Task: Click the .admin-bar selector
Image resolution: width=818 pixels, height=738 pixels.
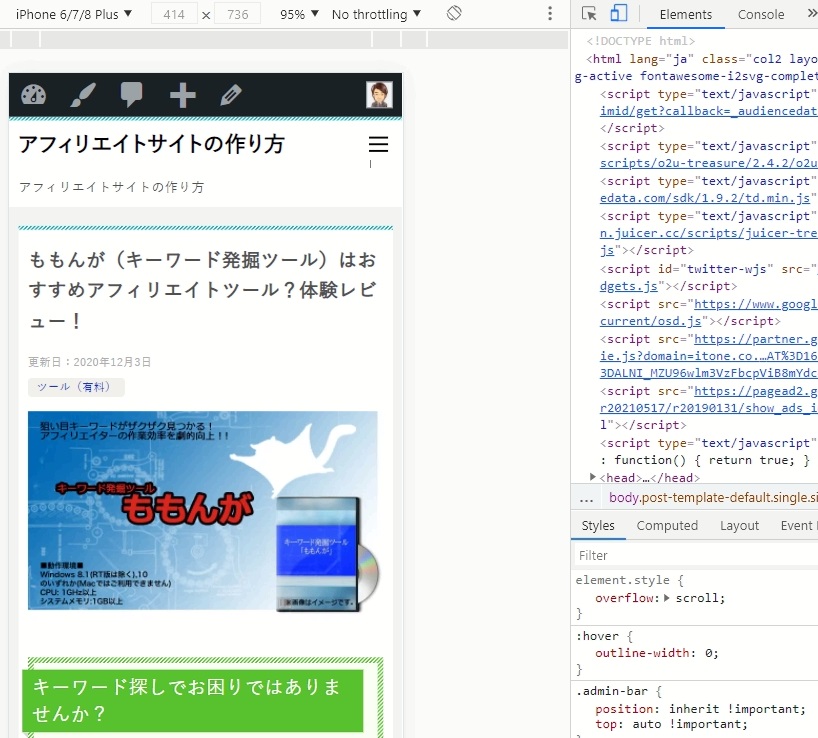Action: point(611,691)
